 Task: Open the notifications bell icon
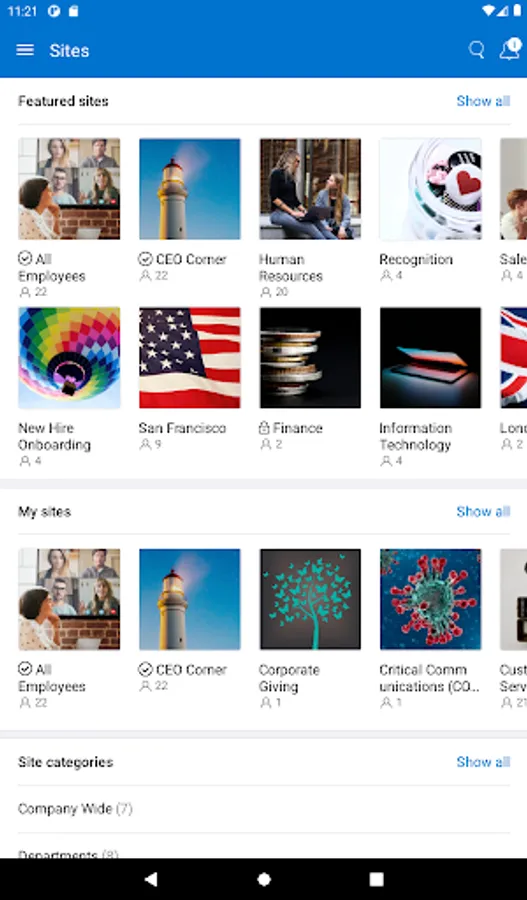tap(510, 50)
